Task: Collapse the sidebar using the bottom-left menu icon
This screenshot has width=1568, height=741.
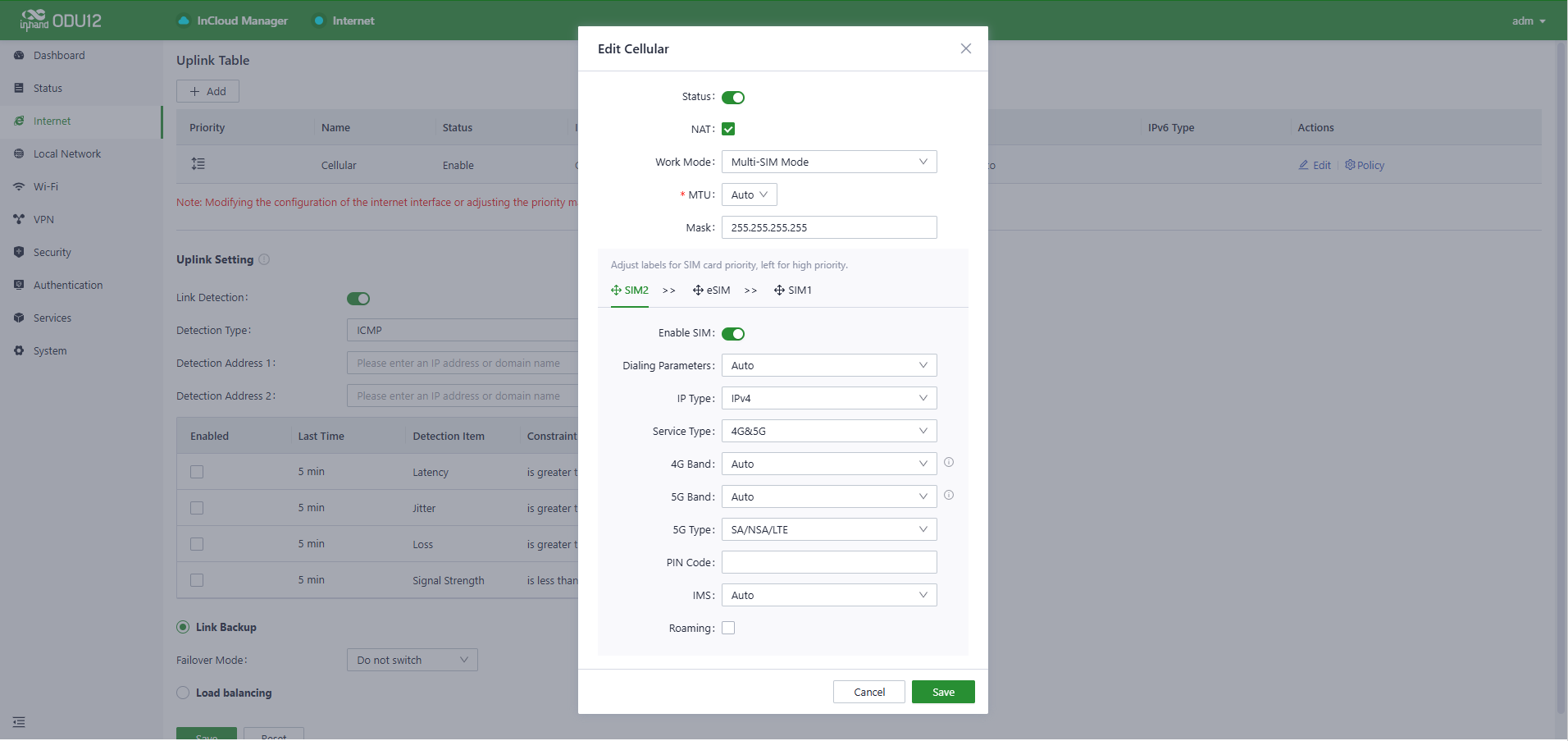Action: 19,722
